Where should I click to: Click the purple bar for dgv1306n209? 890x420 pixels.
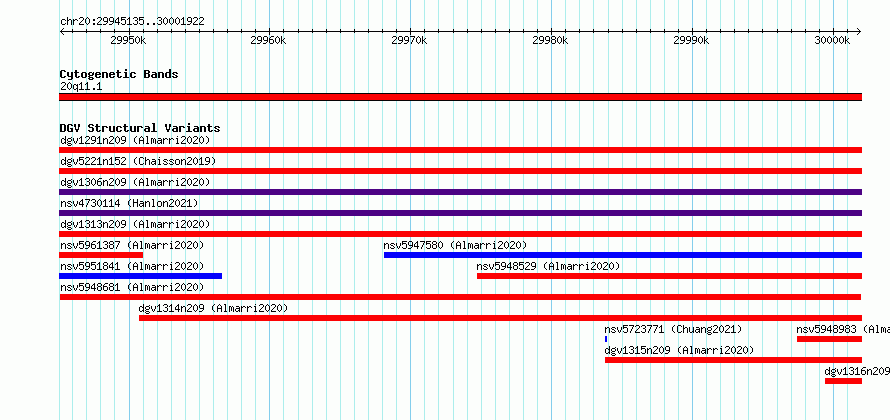[x=460, y=192]
